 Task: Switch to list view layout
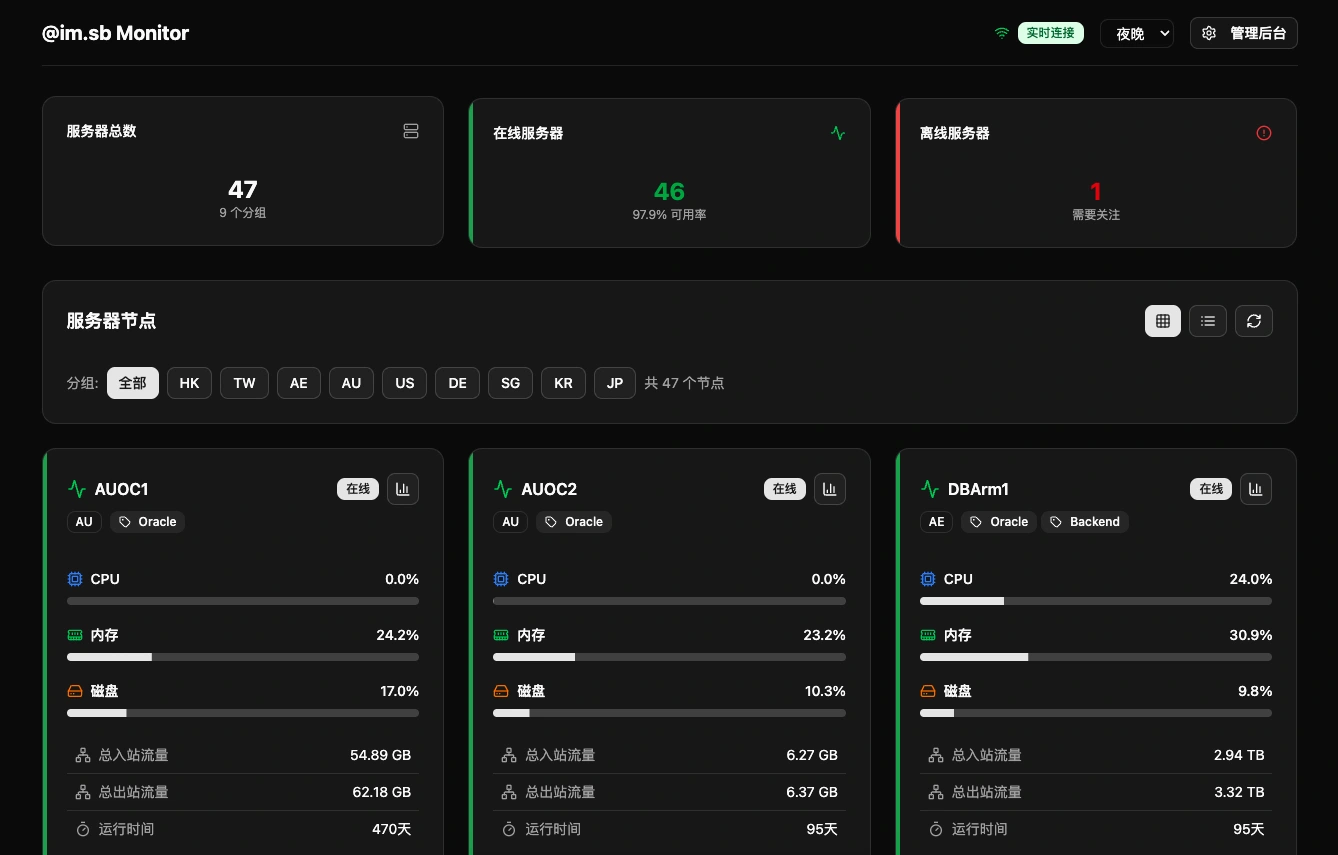(x=1208, y=321)
